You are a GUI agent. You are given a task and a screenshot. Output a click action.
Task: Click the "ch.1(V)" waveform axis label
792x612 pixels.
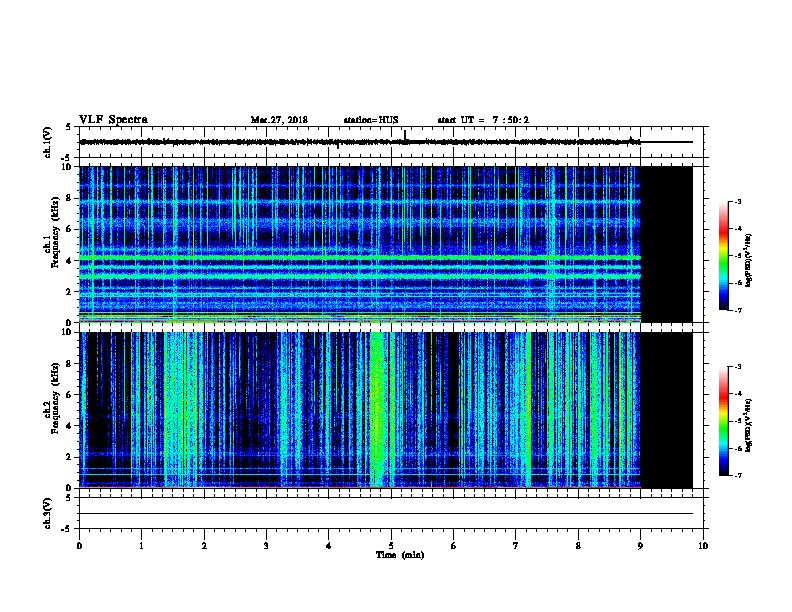pyautogui.click(x=48, y=142)
